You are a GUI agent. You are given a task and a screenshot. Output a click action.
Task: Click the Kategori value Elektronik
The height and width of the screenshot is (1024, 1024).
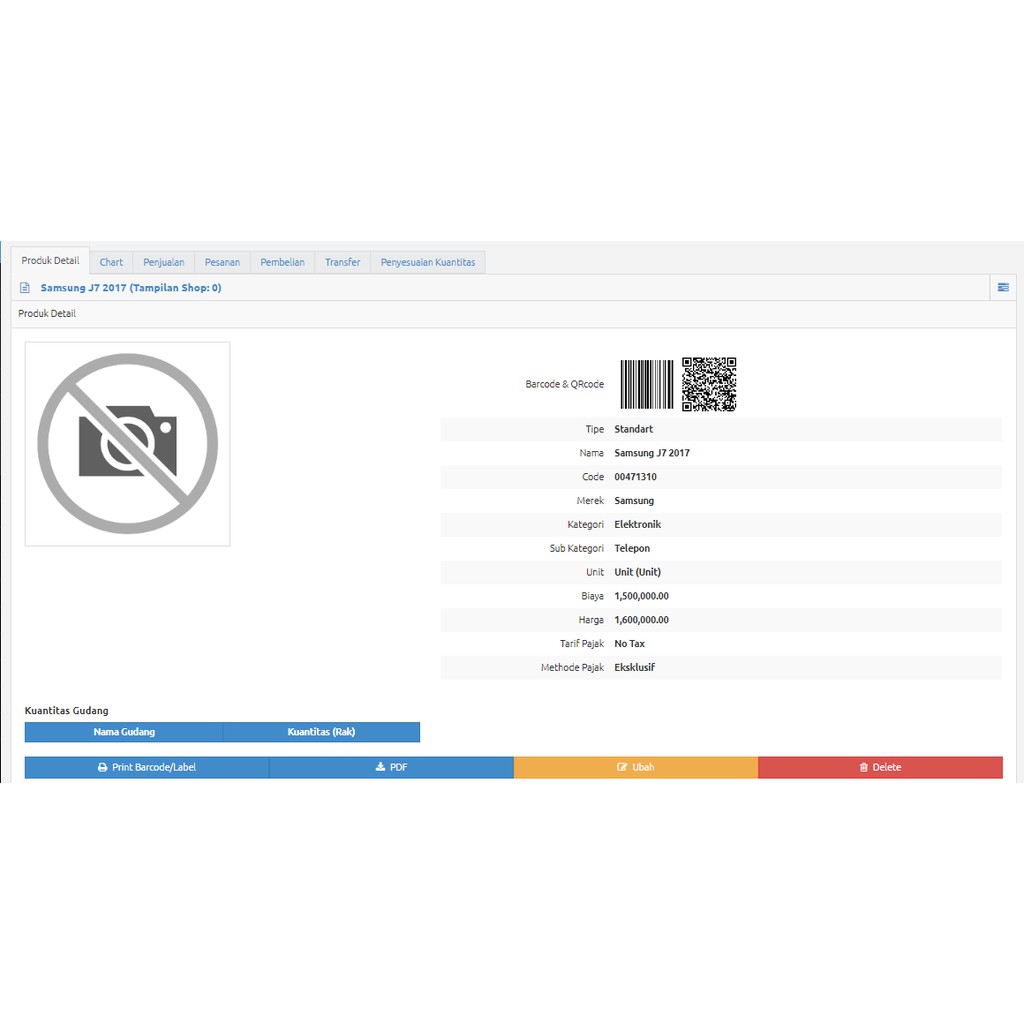(x=637, y=524)
